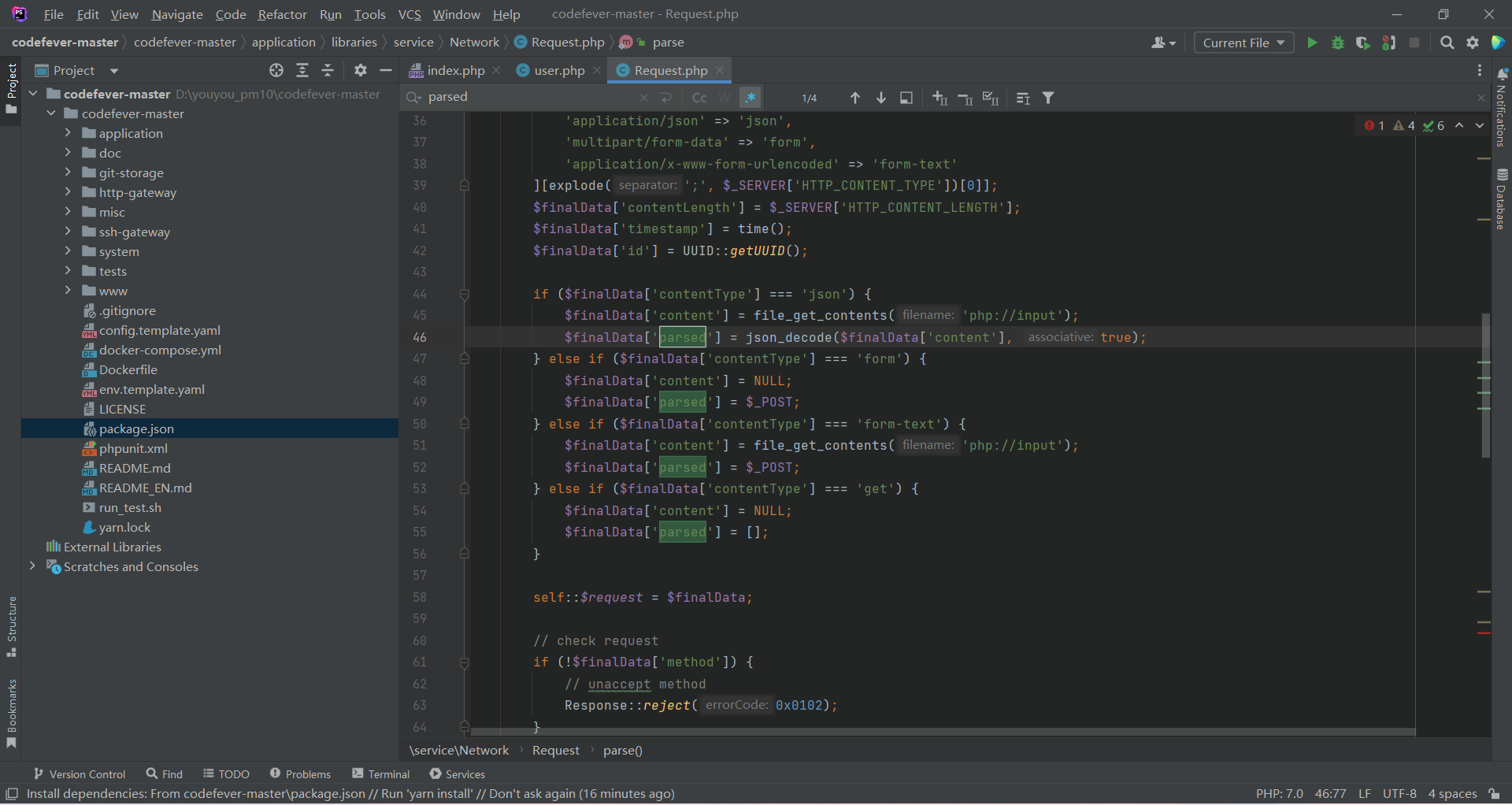Open Project panel settings gear
The width and height of the screenshot is (1512, 805).
[361, 71]
